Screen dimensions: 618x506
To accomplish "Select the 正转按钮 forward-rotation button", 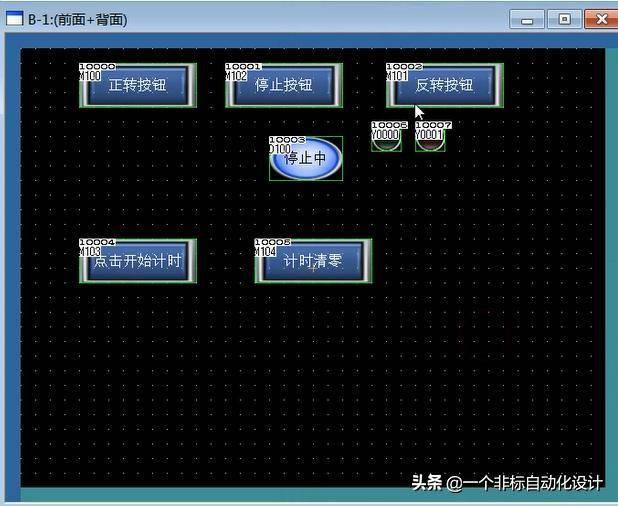I will tap(138, 85).
